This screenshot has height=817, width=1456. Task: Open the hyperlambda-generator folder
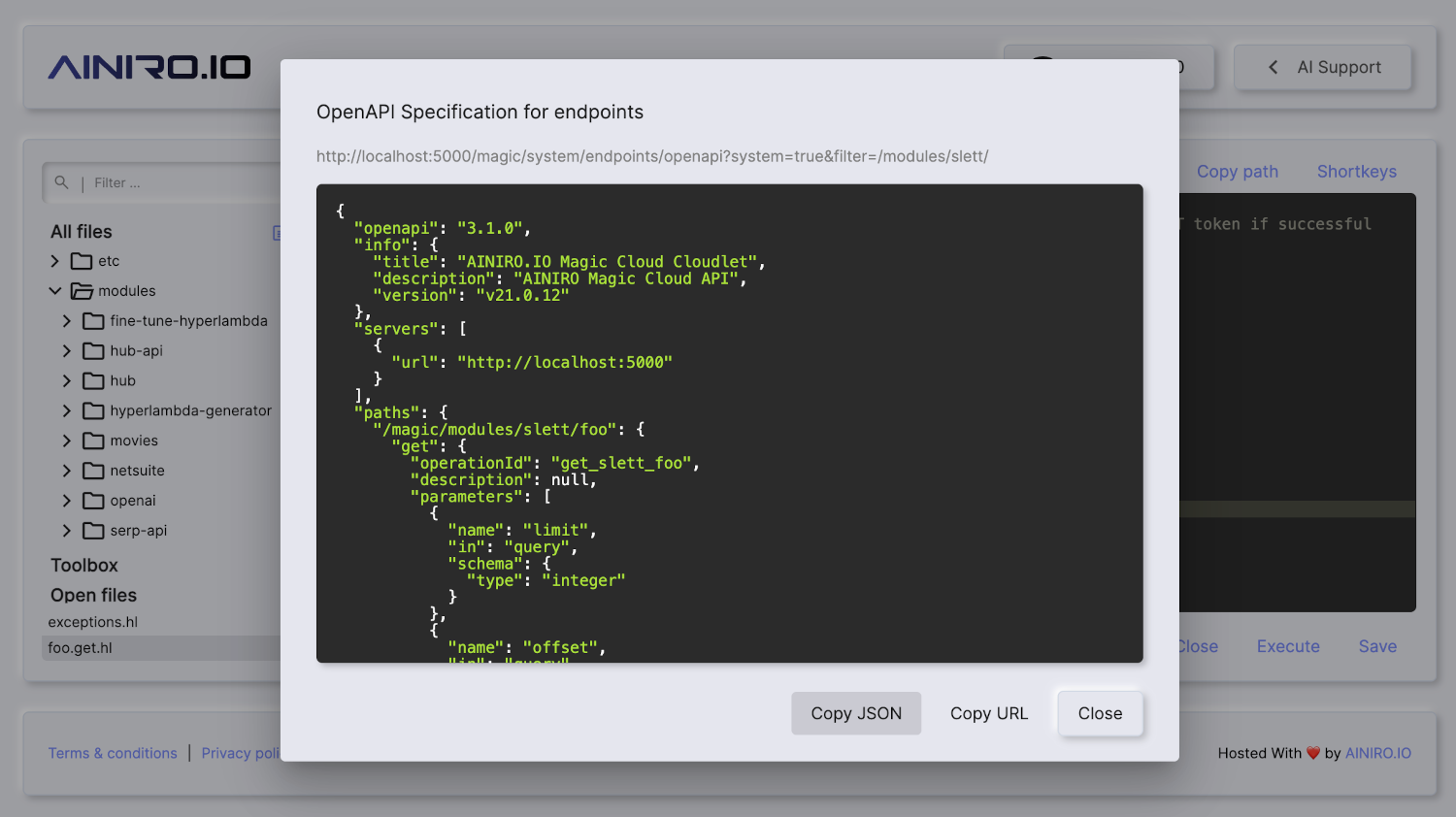pyautogui.click(x=190, y=410)
